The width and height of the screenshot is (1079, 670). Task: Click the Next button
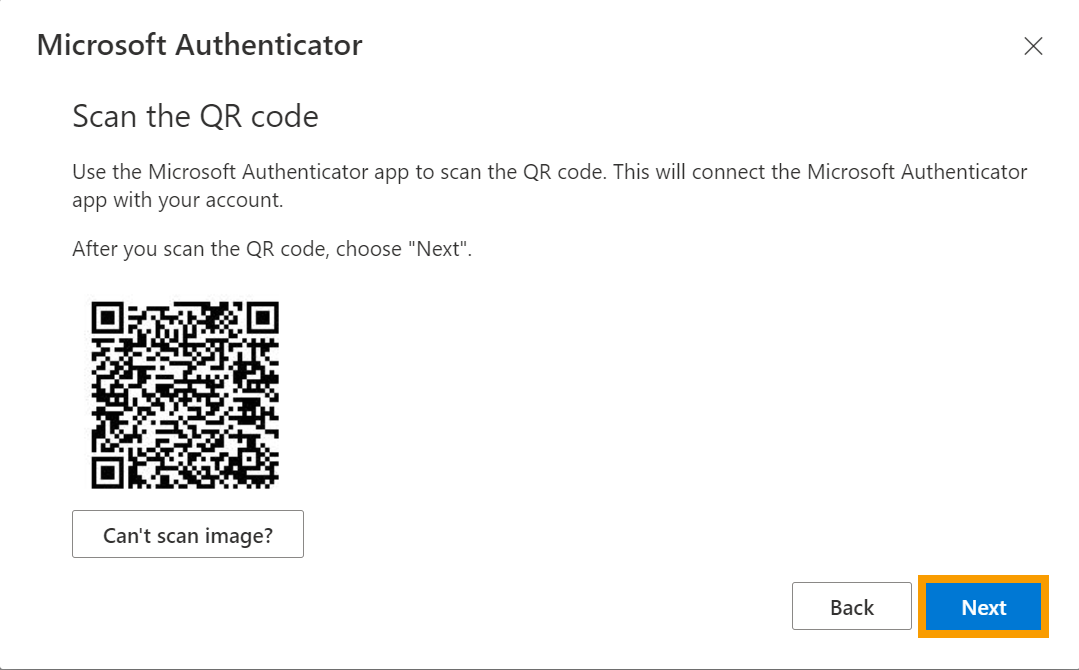click(x=983, y=607)
